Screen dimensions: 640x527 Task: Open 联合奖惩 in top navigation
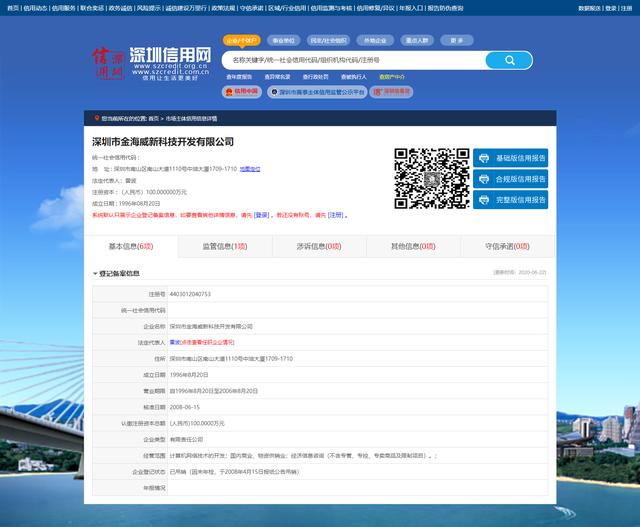tap(92, 8)
